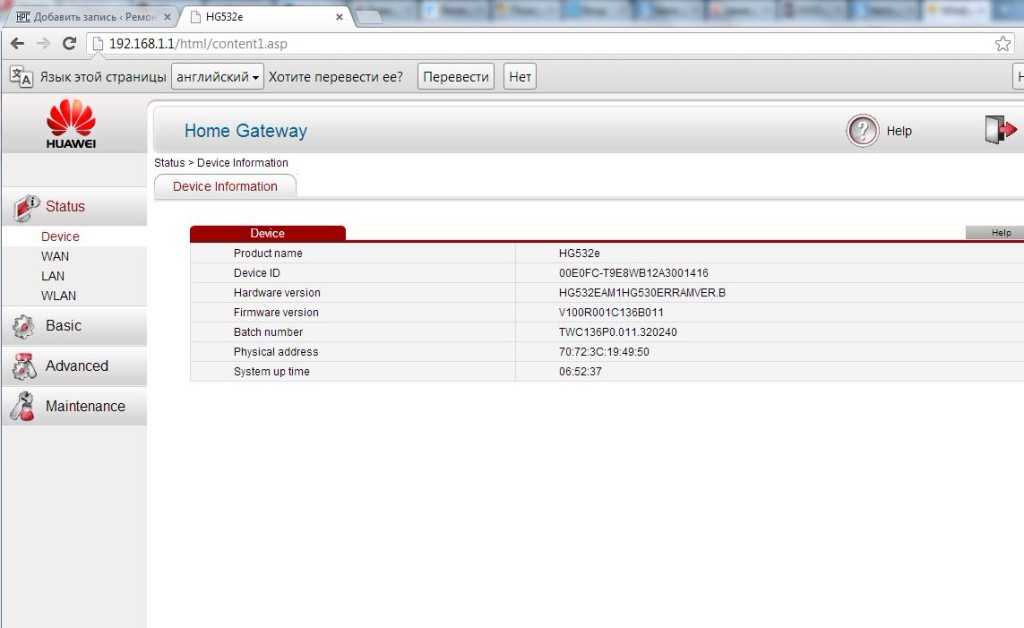Image resolution: width=1024 pixels, height=628 pixels.
Task: Expand the Advanced menu section
Action: 74,366
